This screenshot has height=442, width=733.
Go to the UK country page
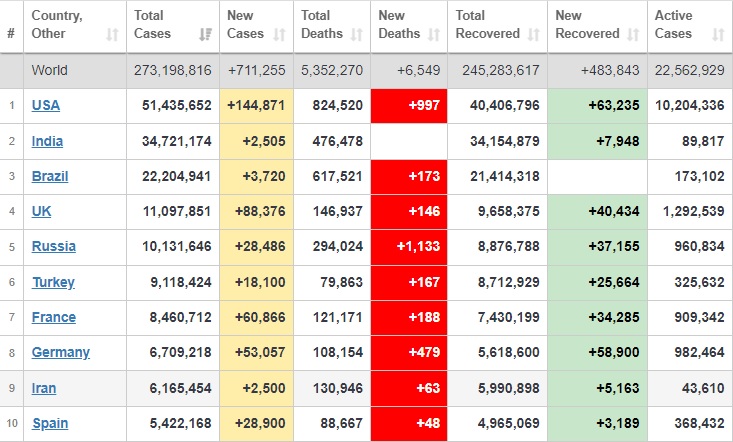pos(41,212)
